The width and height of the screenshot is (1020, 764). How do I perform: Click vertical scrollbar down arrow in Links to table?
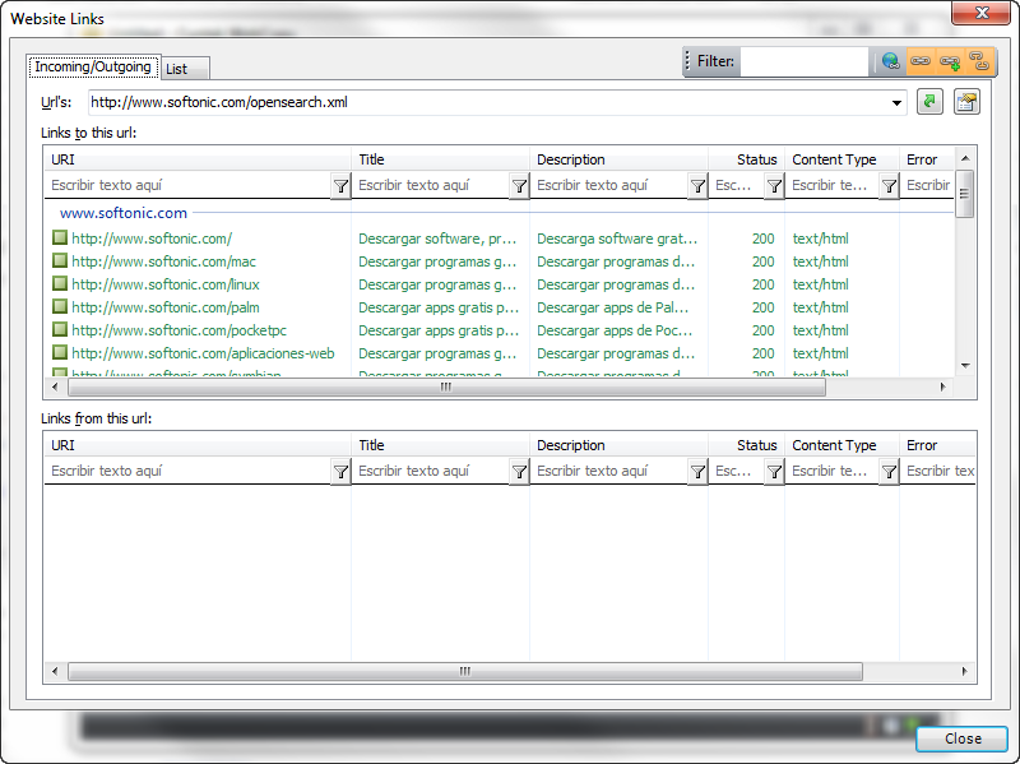click(x=965, y=366)
